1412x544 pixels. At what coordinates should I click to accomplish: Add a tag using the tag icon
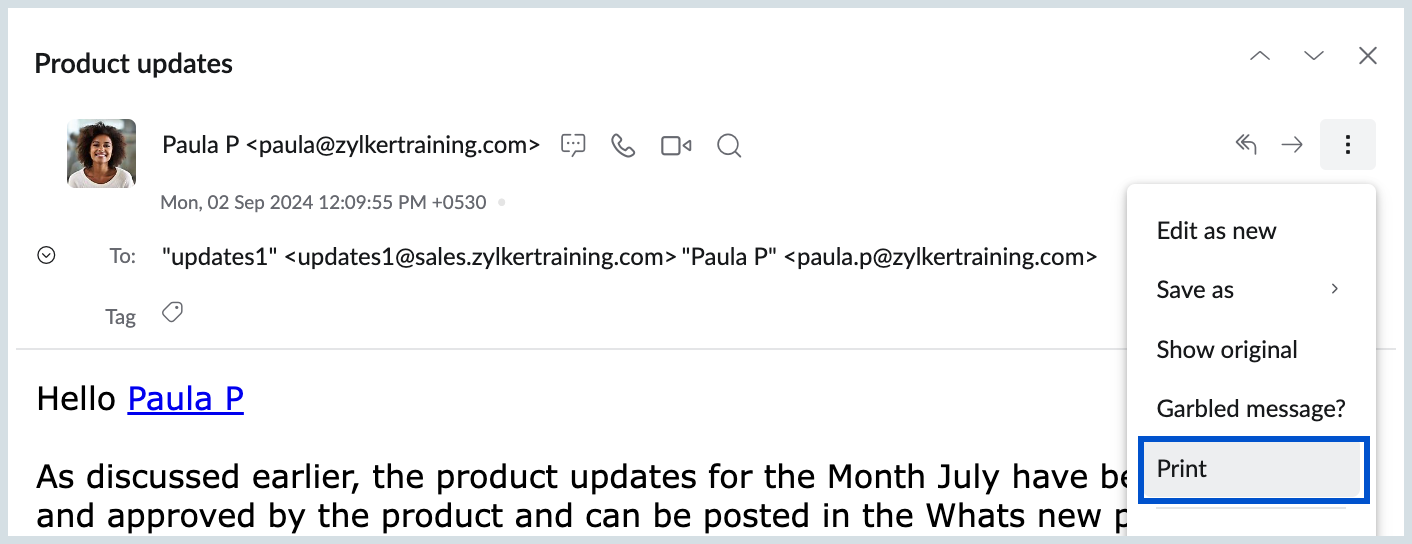(172, 314)
